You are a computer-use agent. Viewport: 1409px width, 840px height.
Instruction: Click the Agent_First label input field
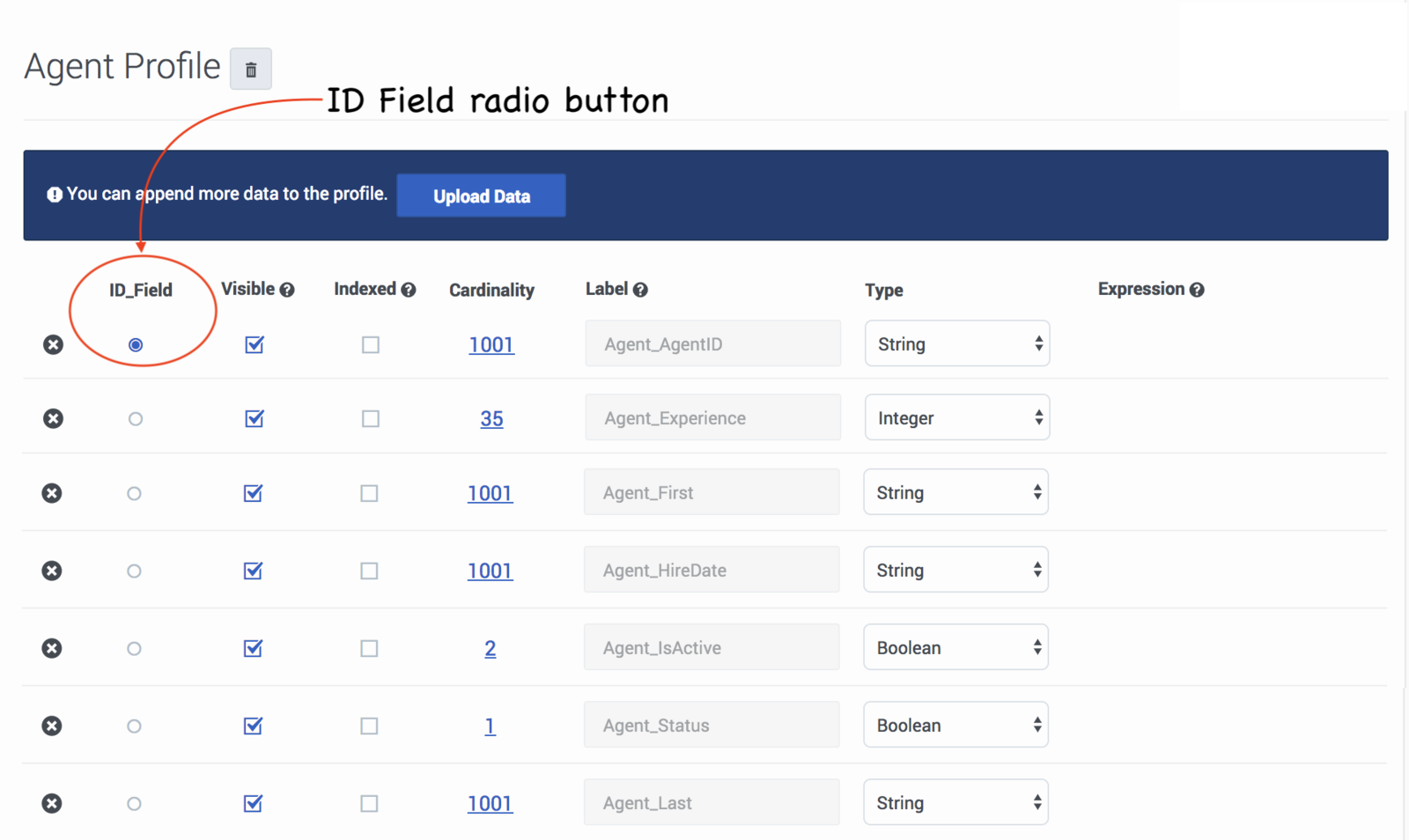tap(712, 493)
